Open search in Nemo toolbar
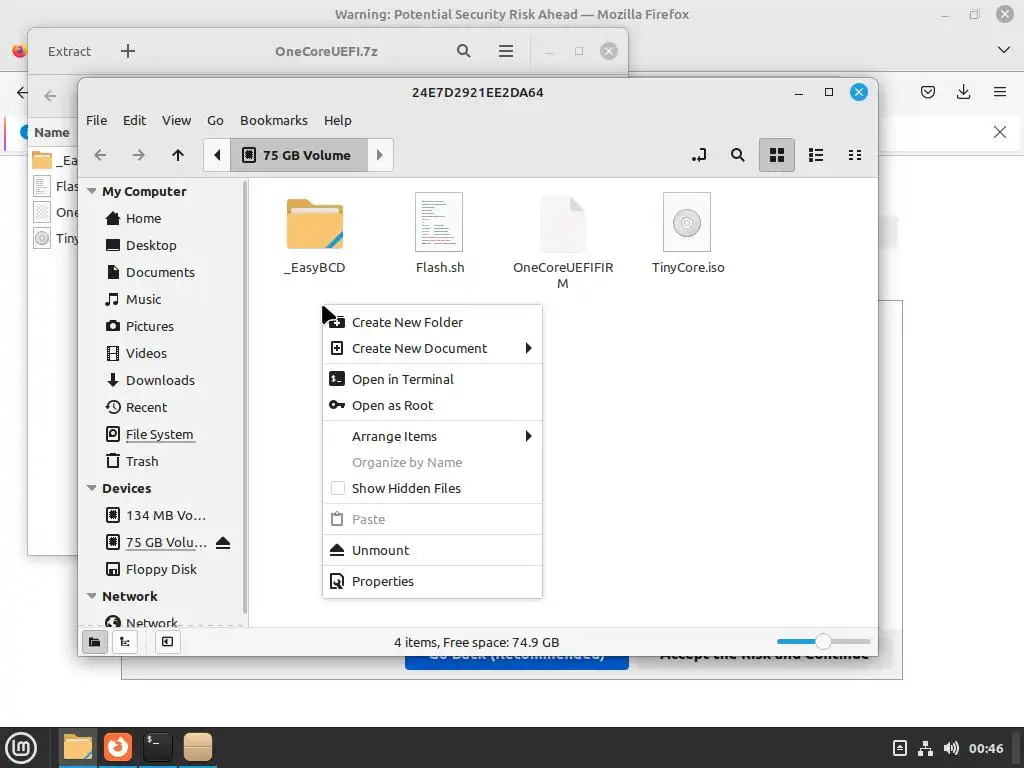1024x768 pixels. [737, 155]
